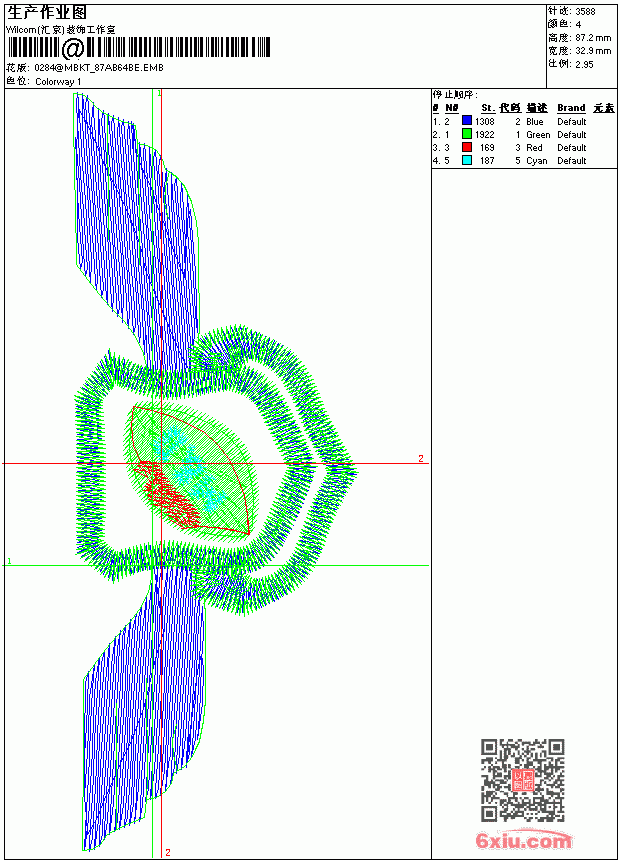Click the Brand column header
This screenshot has width=620, height=860.
pos(571,108)
